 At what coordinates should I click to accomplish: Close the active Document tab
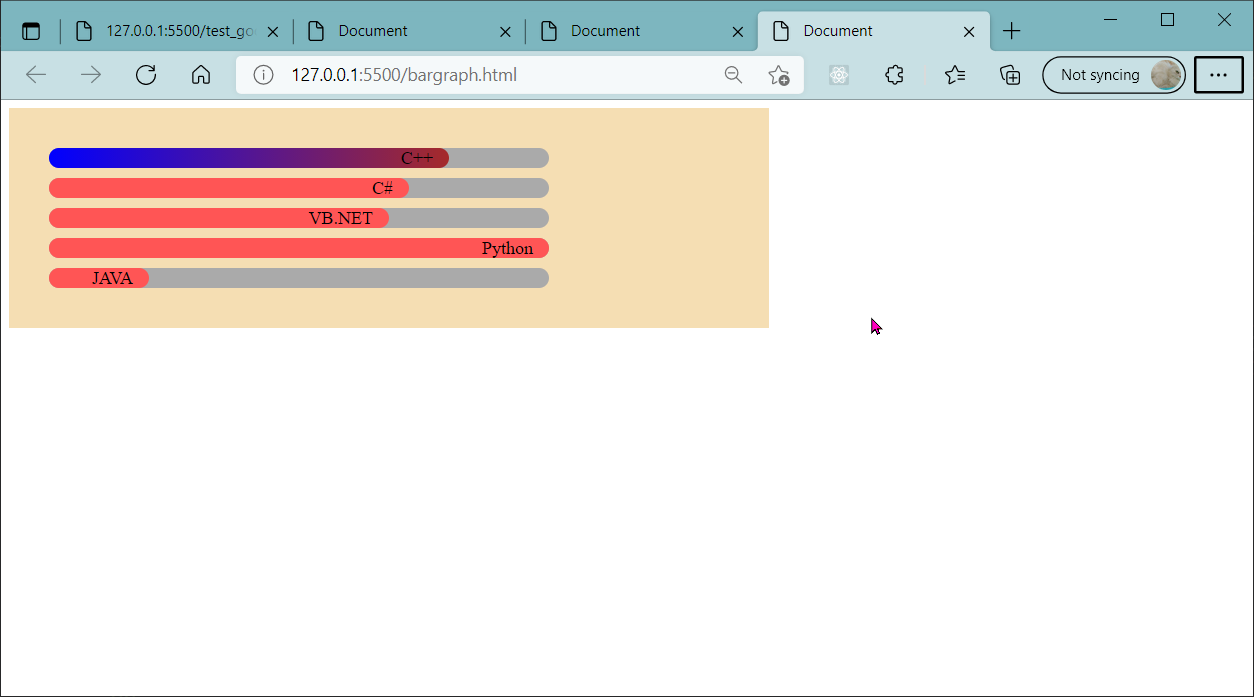pos(969,31)
